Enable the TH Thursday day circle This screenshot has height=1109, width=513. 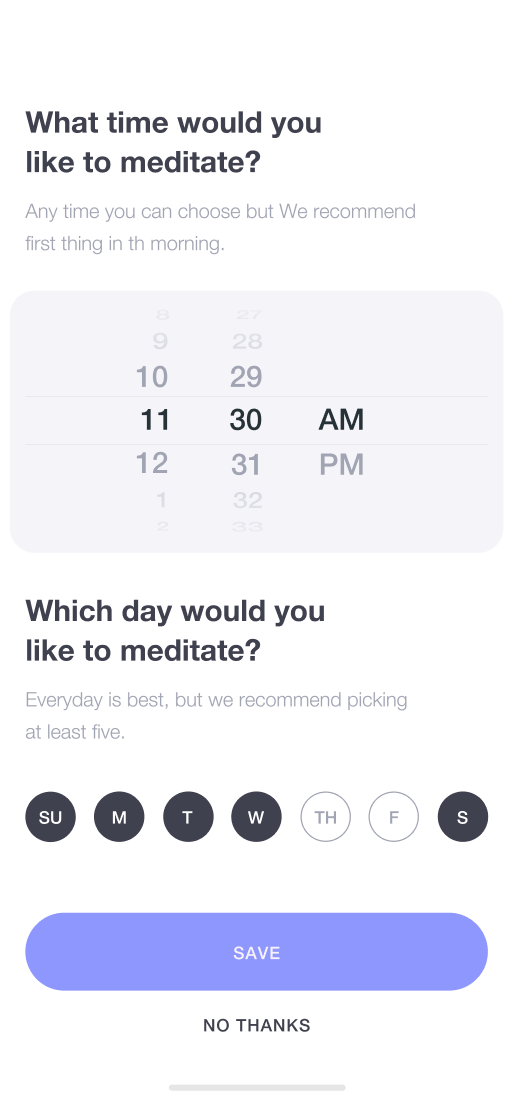coord(325,816)
